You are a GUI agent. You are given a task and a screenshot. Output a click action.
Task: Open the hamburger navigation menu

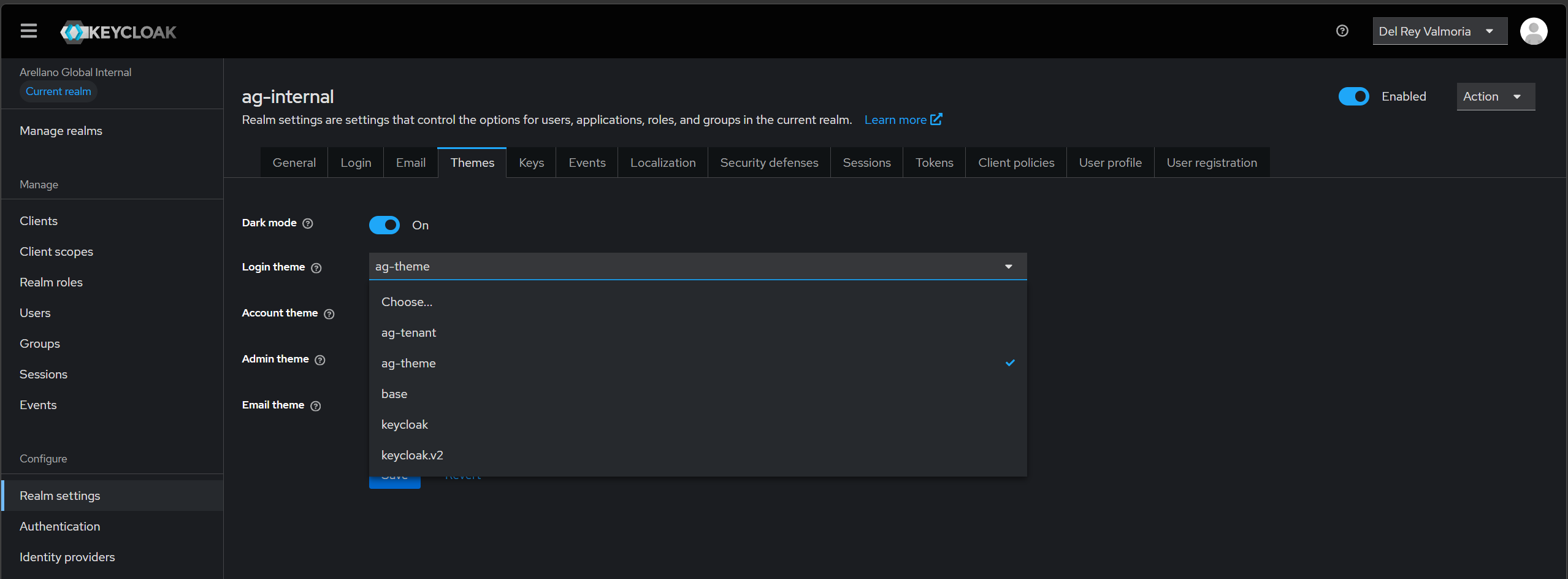(x=29, y=31)
